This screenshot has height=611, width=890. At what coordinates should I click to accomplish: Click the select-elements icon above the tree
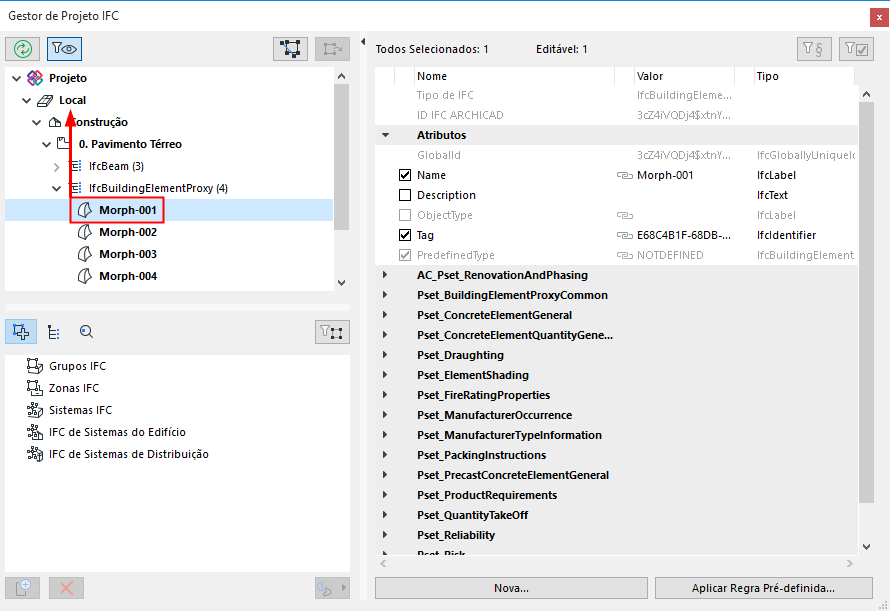click(x=291, y=48)
